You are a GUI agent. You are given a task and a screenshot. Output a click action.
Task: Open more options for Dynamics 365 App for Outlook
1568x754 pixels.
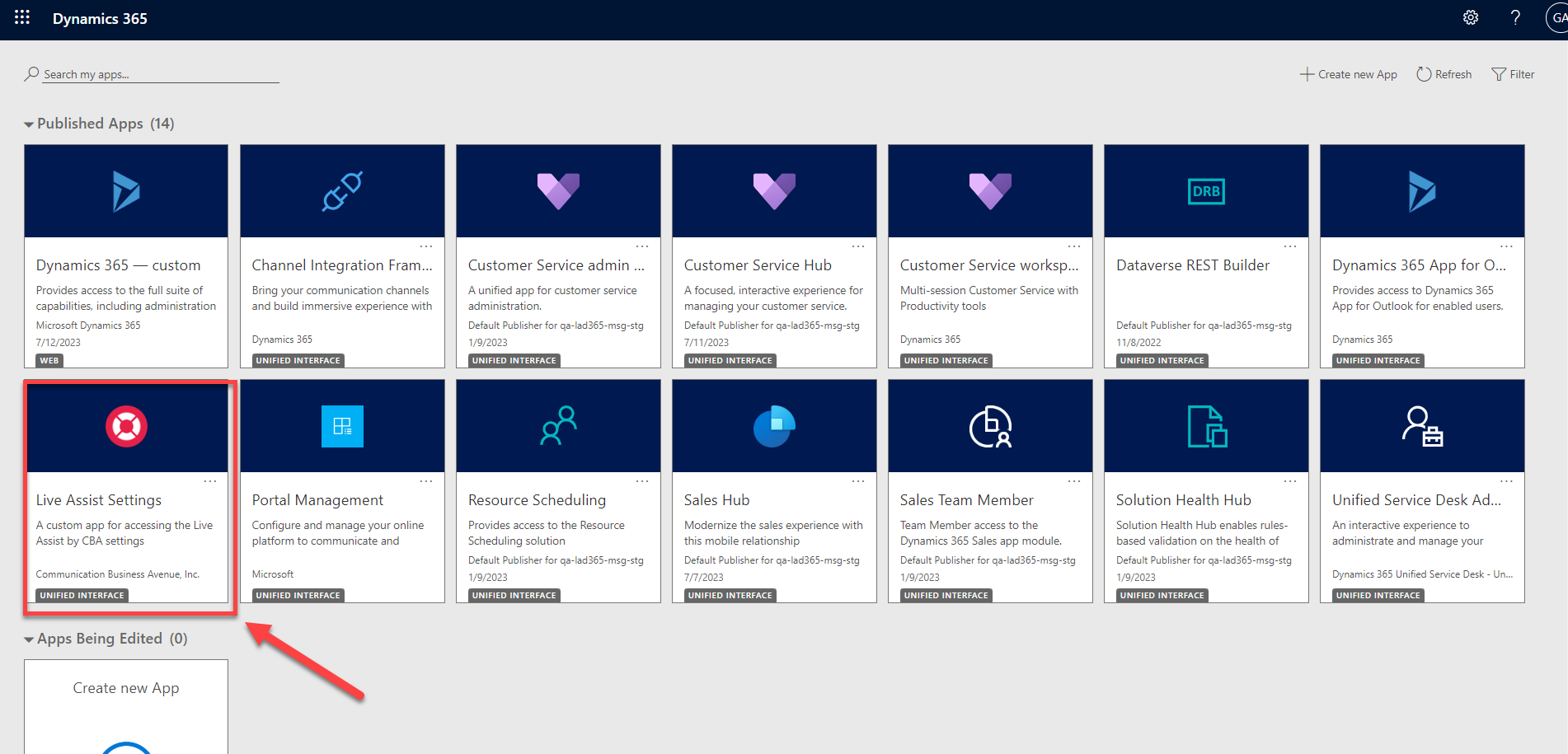[1506, 246]
